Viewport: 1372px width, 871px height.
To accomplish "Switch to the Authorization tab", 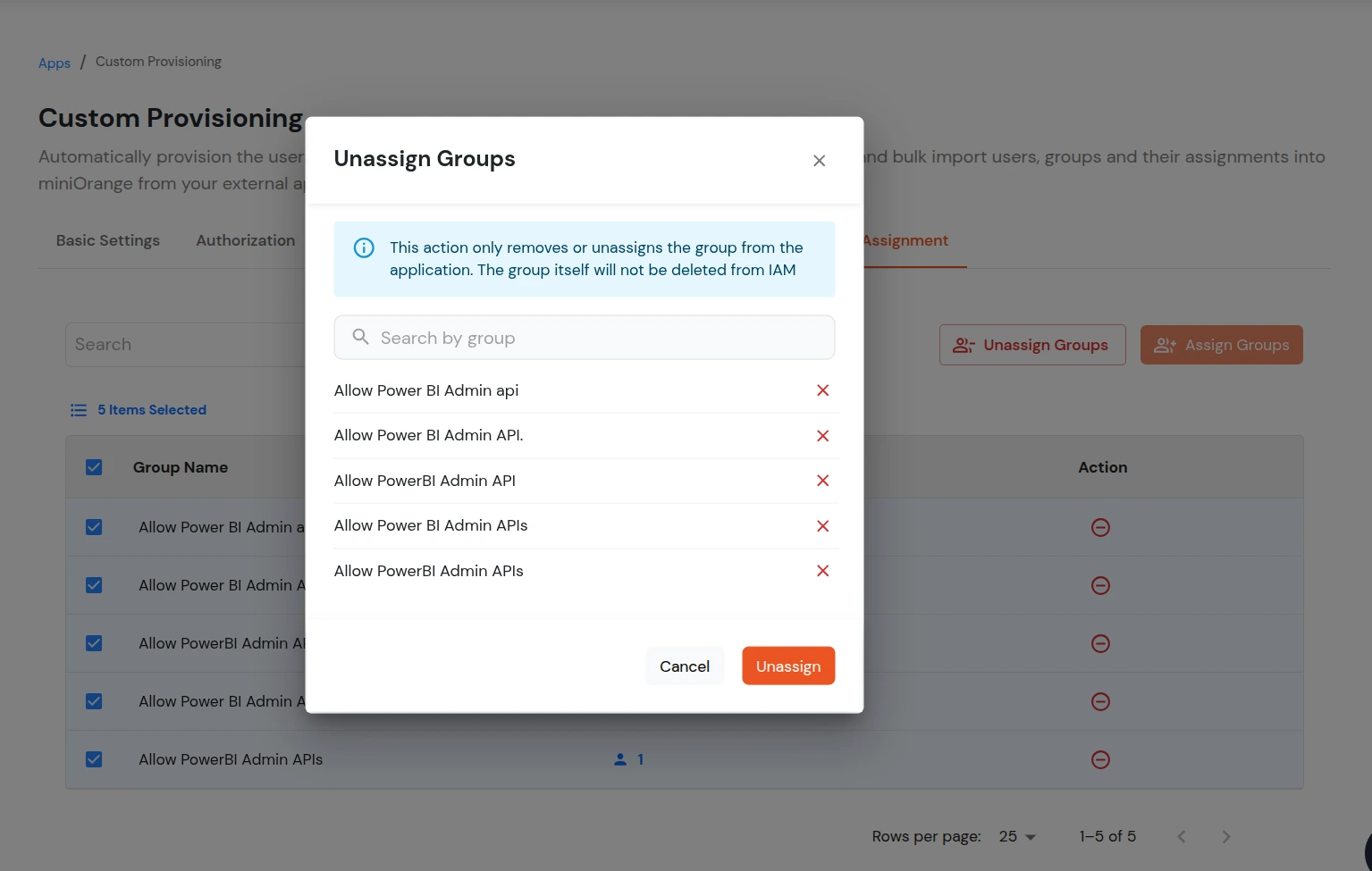I will pyautogui.click(x=245, y=239).
